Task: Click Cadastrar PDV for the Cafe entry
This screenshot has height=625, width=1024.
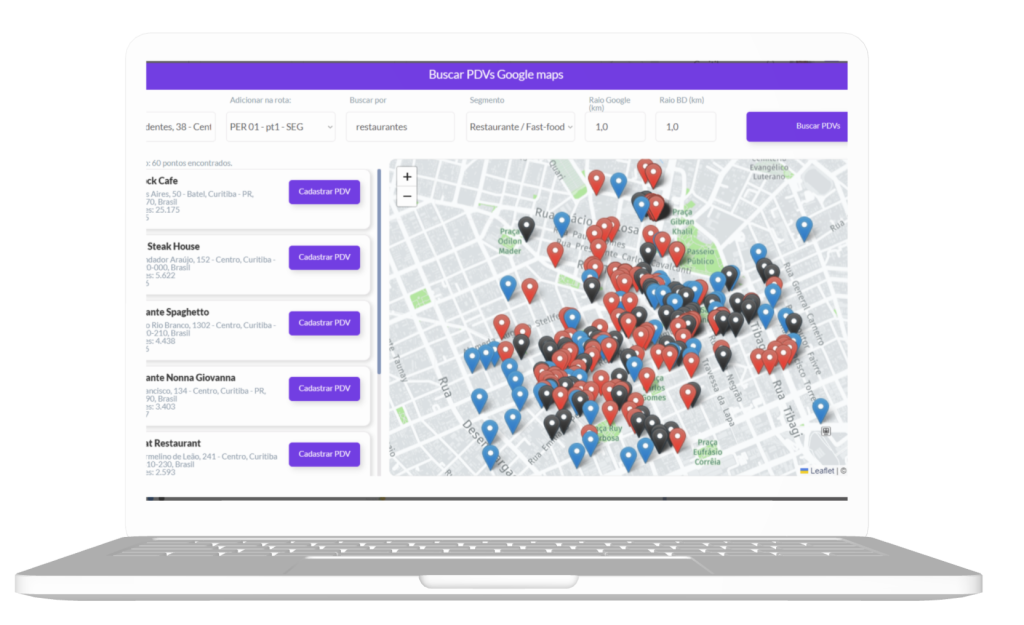Action: pos(324,192)
